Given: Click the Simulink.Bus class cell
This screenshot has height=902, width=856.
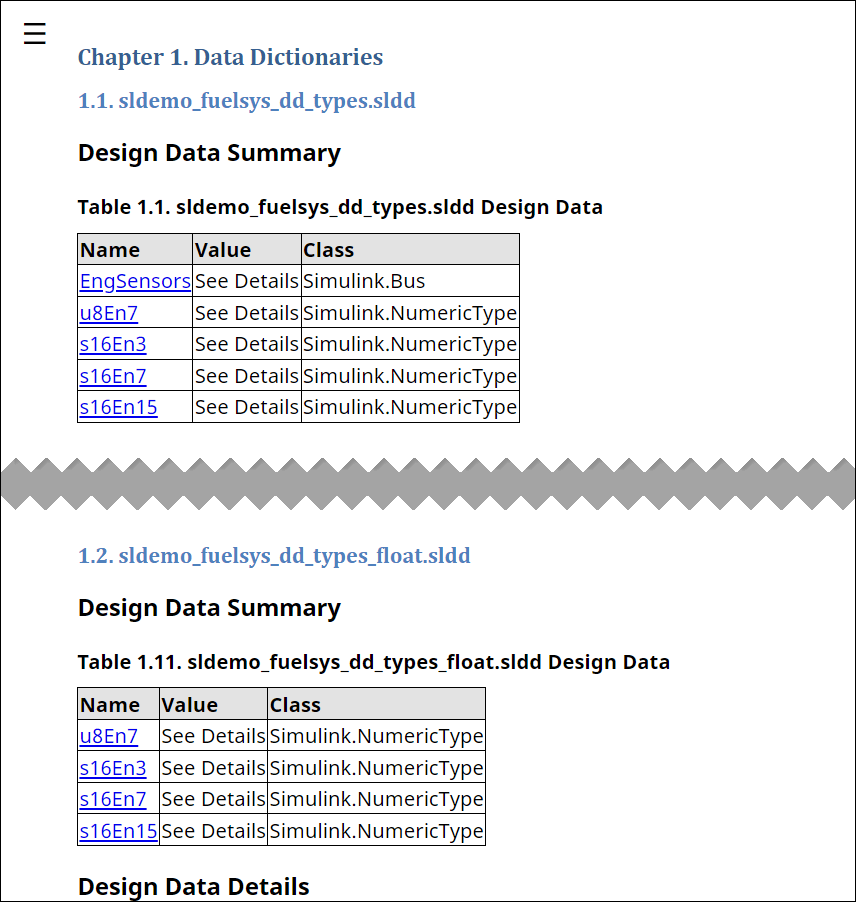Looking at the screenshot, I should [x=410, y=281].
